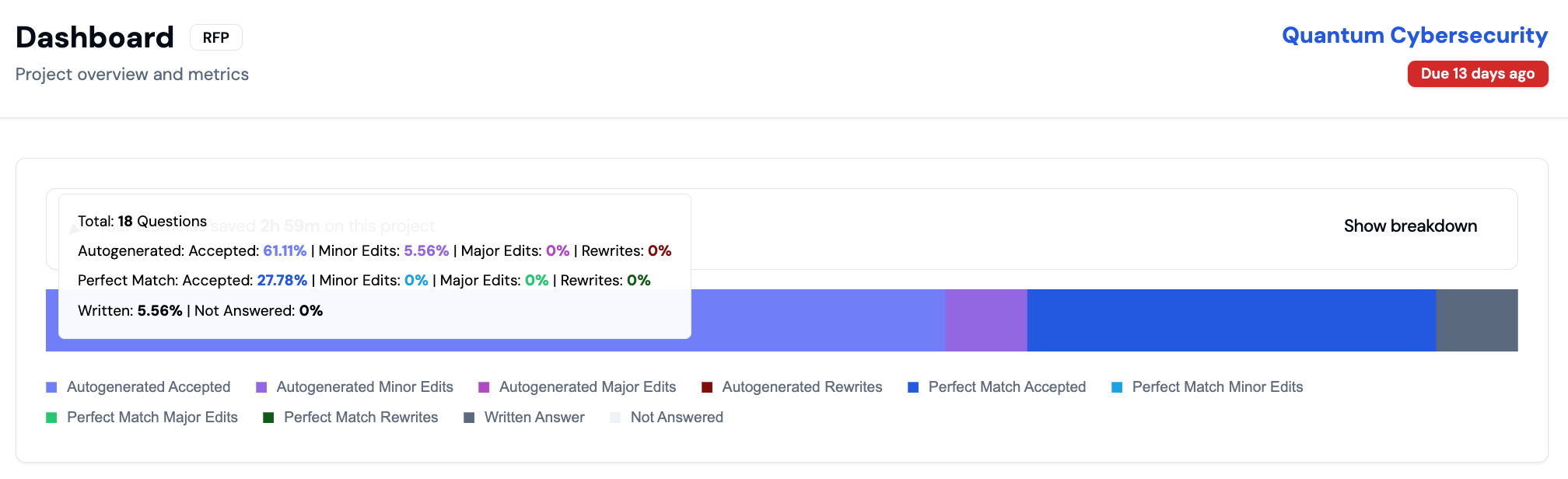This screenshot has width=1568, height=479.
Task: Select the blue Perfect Match Accepted bar segment
Action: point(1231,320)
